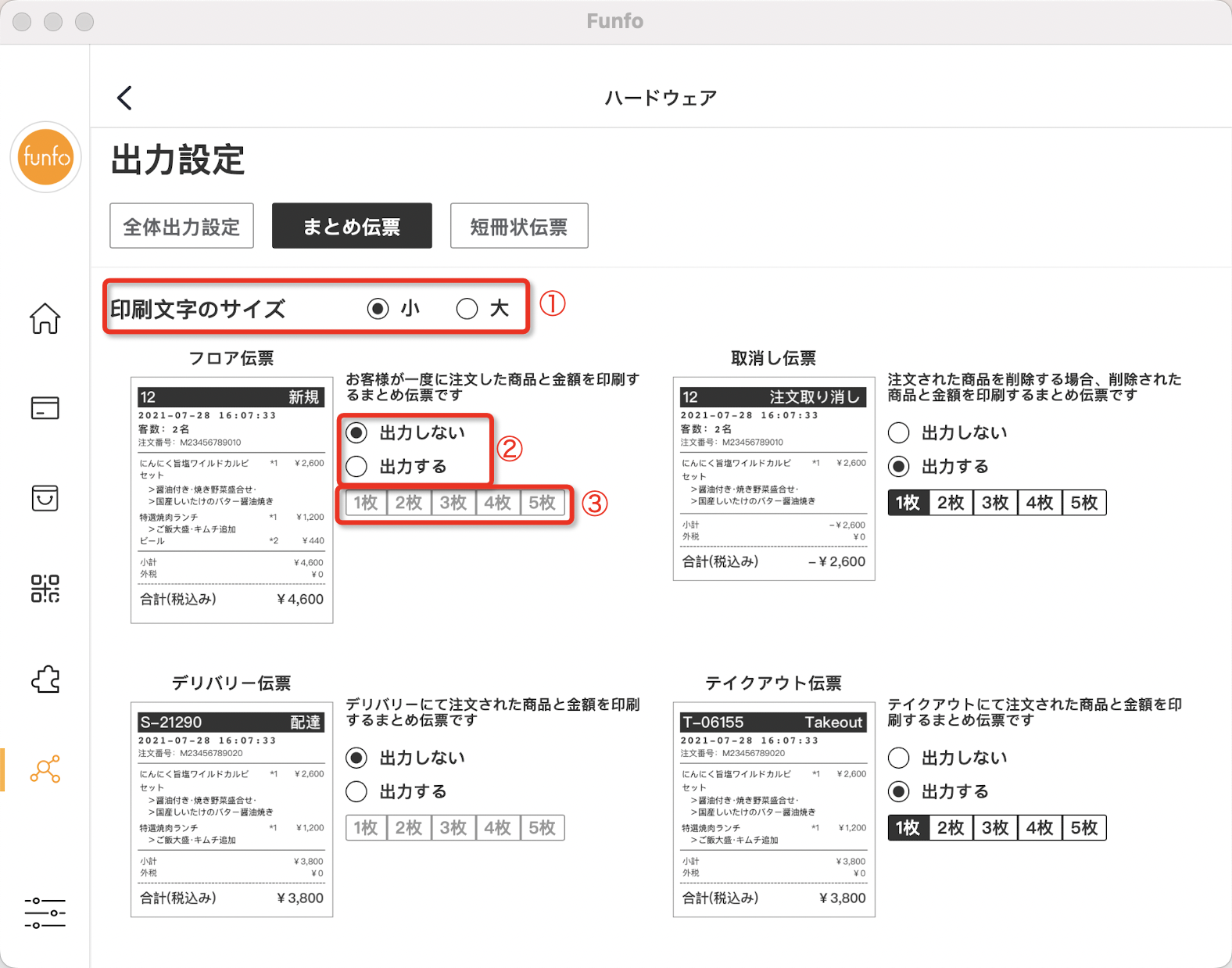Select the まとめ伝票 tab
This screenshot has width=1232, height=968.
point(352,226)
